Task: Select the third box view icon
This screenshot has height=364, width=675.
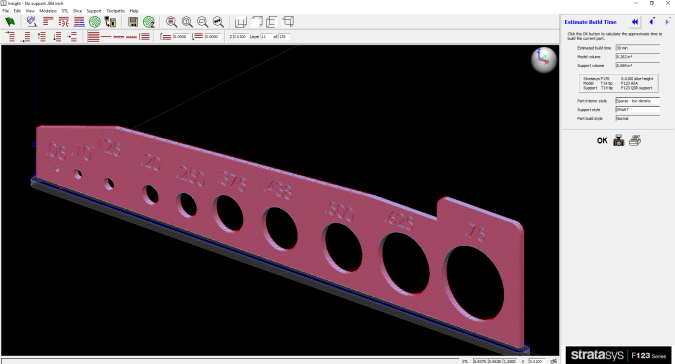Action: 272,22
